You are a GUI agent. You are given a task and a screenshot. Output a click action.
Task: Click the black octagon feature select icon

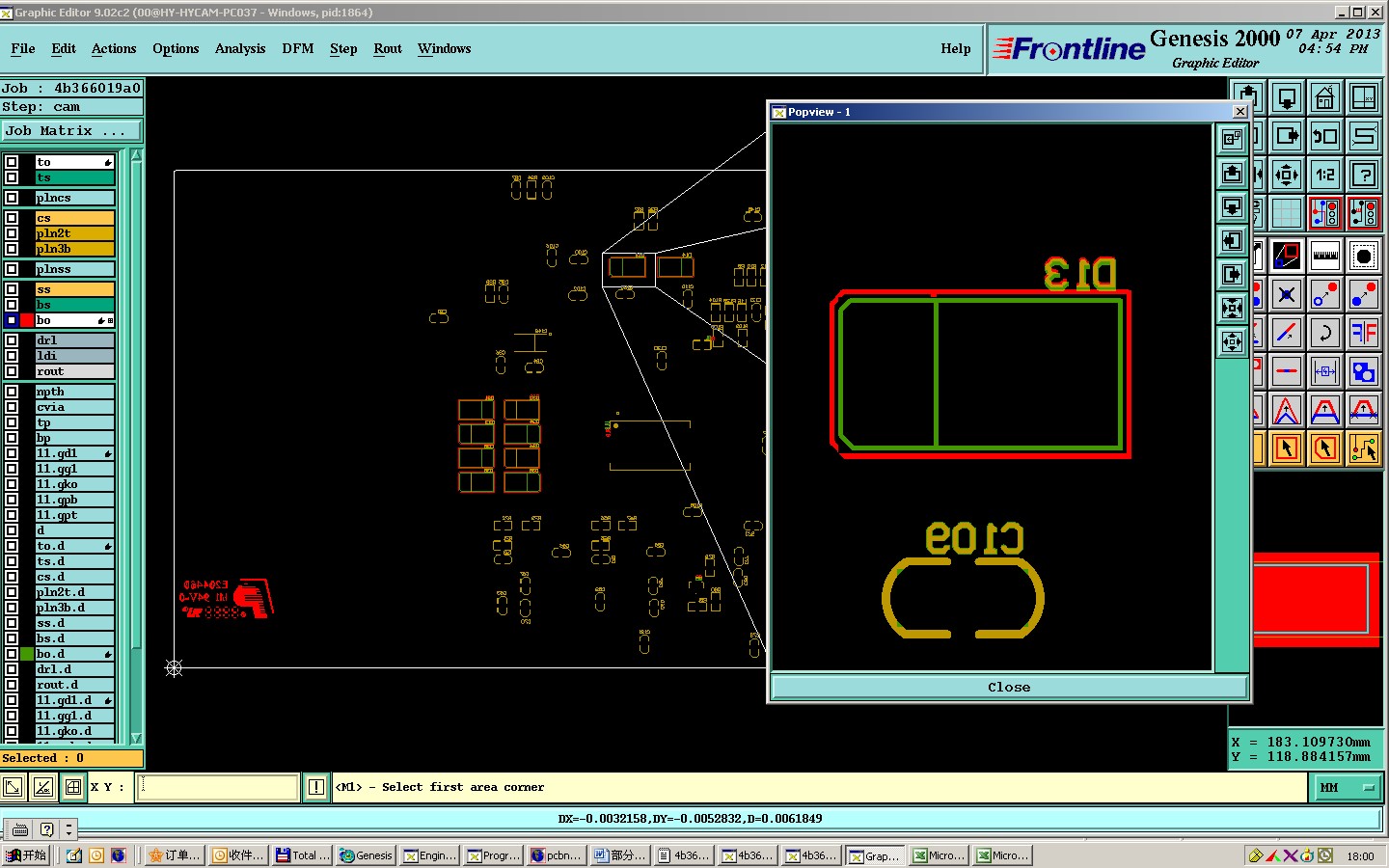(1364, 256)
